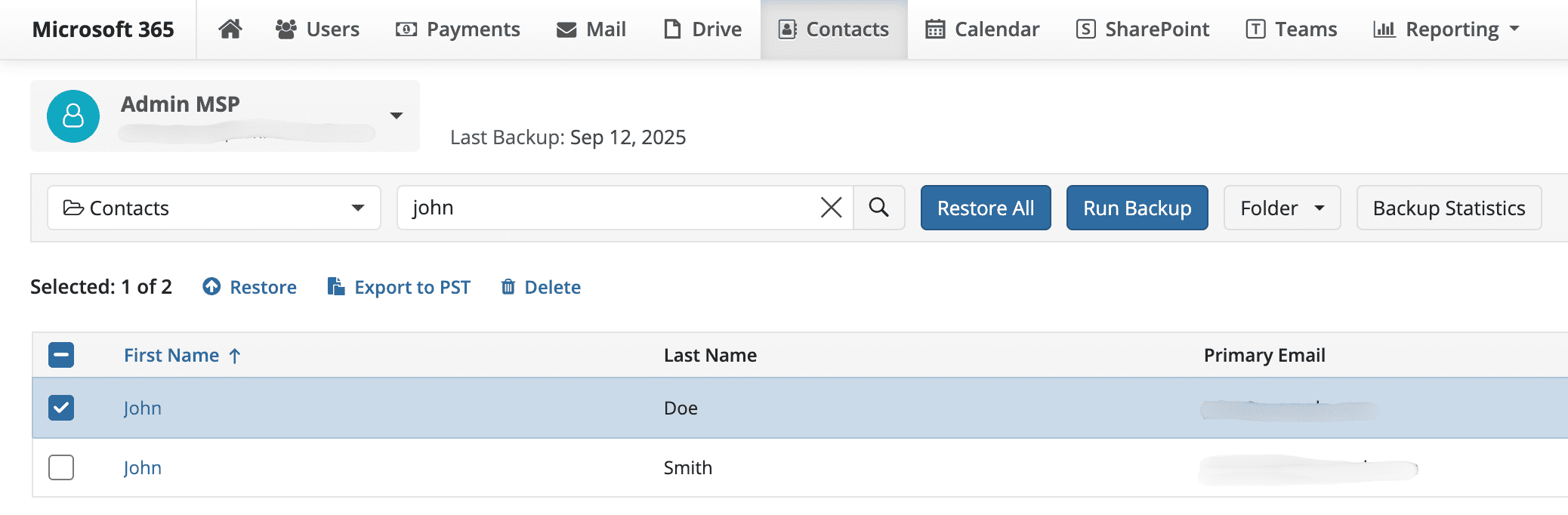Sort by First Name column

pyautogui.click(x=182, y=355)
